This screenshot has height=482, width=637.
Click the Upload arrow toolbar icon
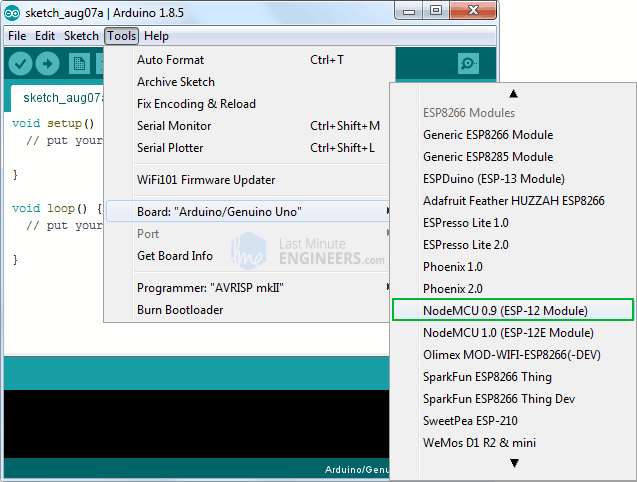[48, 64]
